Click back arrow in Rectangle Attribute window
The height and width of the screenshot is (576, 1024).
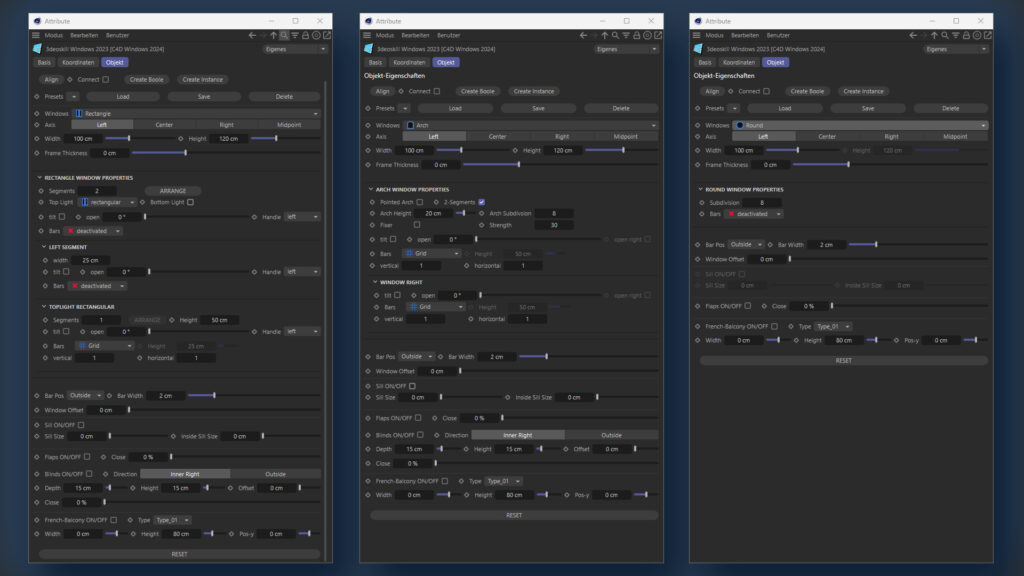pyautogui.click(x=252, y=35)
